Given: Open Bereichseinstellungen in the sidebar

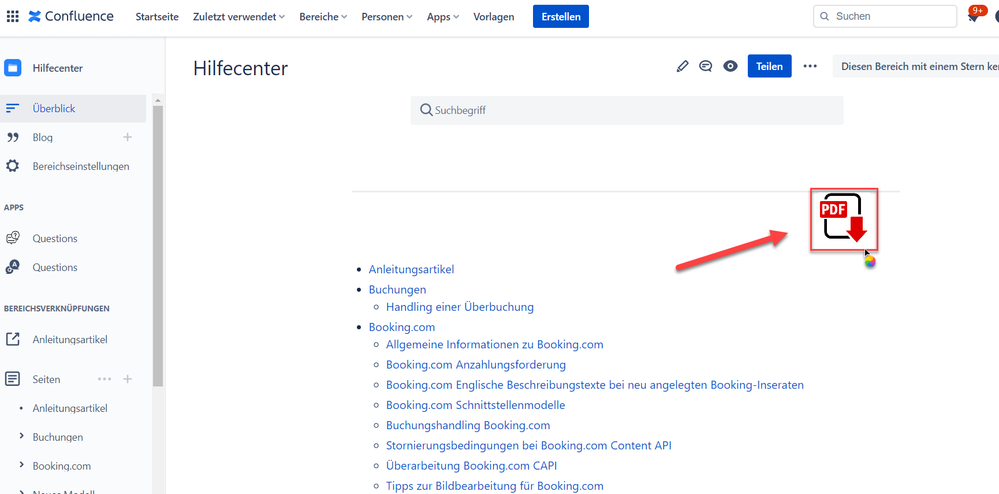Looking at the screenshot, I should pyautogui.click(x=81, y=166).
